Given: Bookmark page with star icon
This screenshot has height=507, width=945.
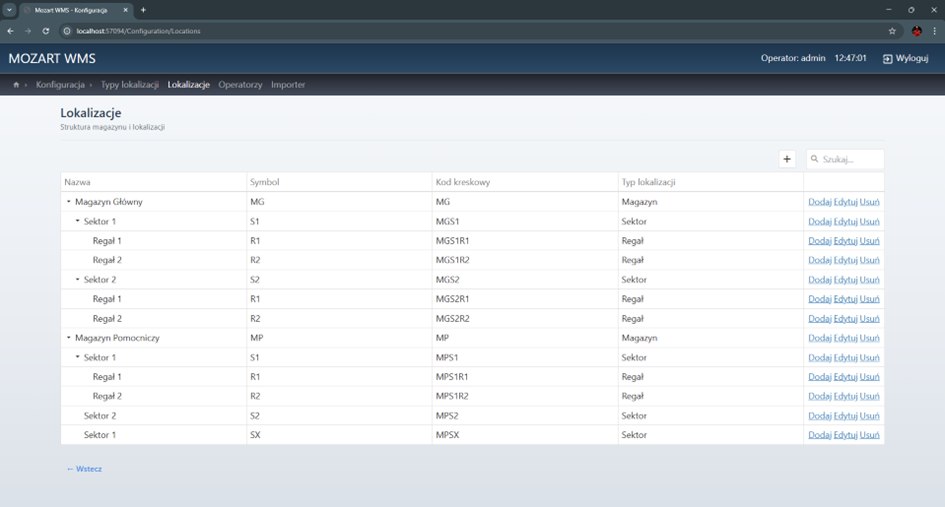Looking at the screenshot, I should (x=892, y=31).
